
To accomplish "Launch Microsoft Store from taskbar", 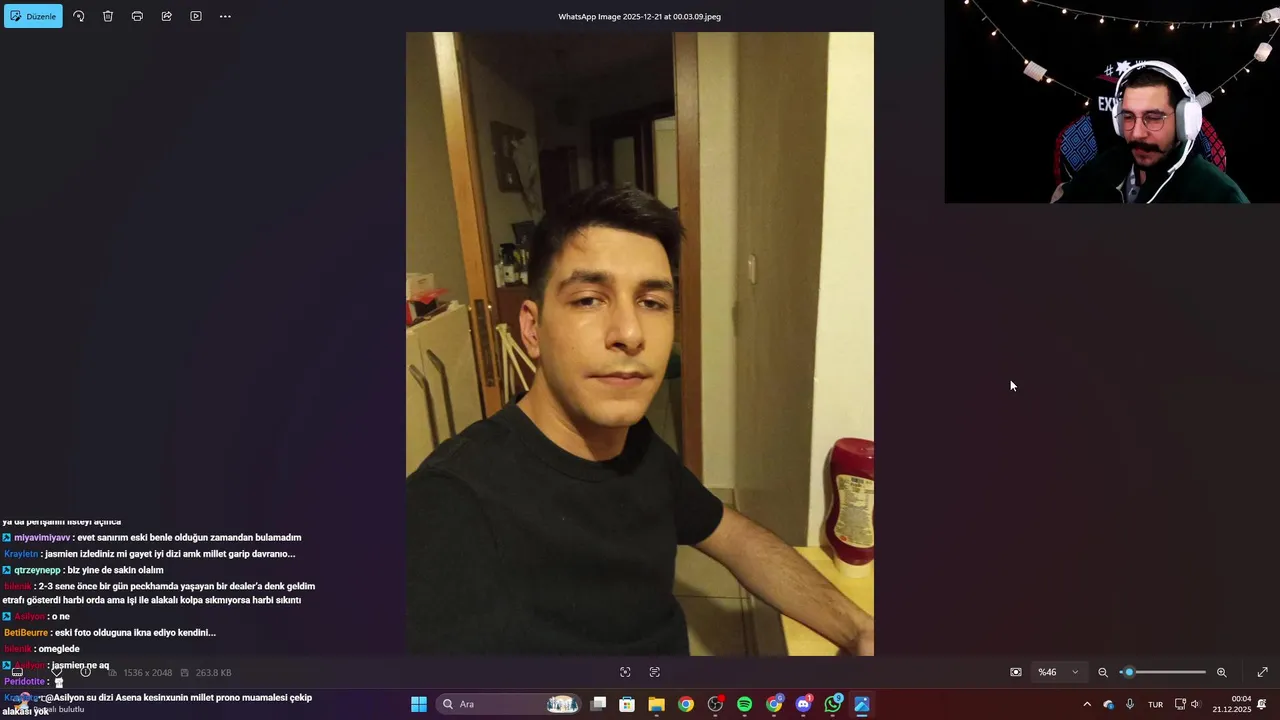I will coord(627,704).
